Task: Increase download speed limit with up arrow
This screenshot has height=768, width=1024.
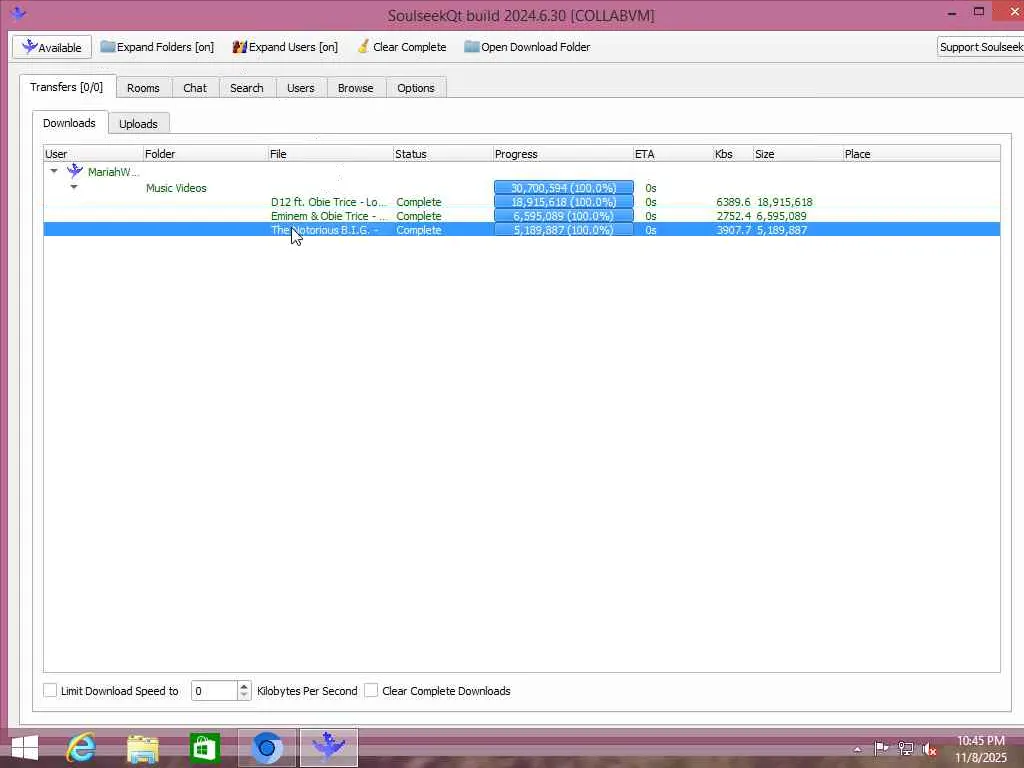Action: (244, 686)
